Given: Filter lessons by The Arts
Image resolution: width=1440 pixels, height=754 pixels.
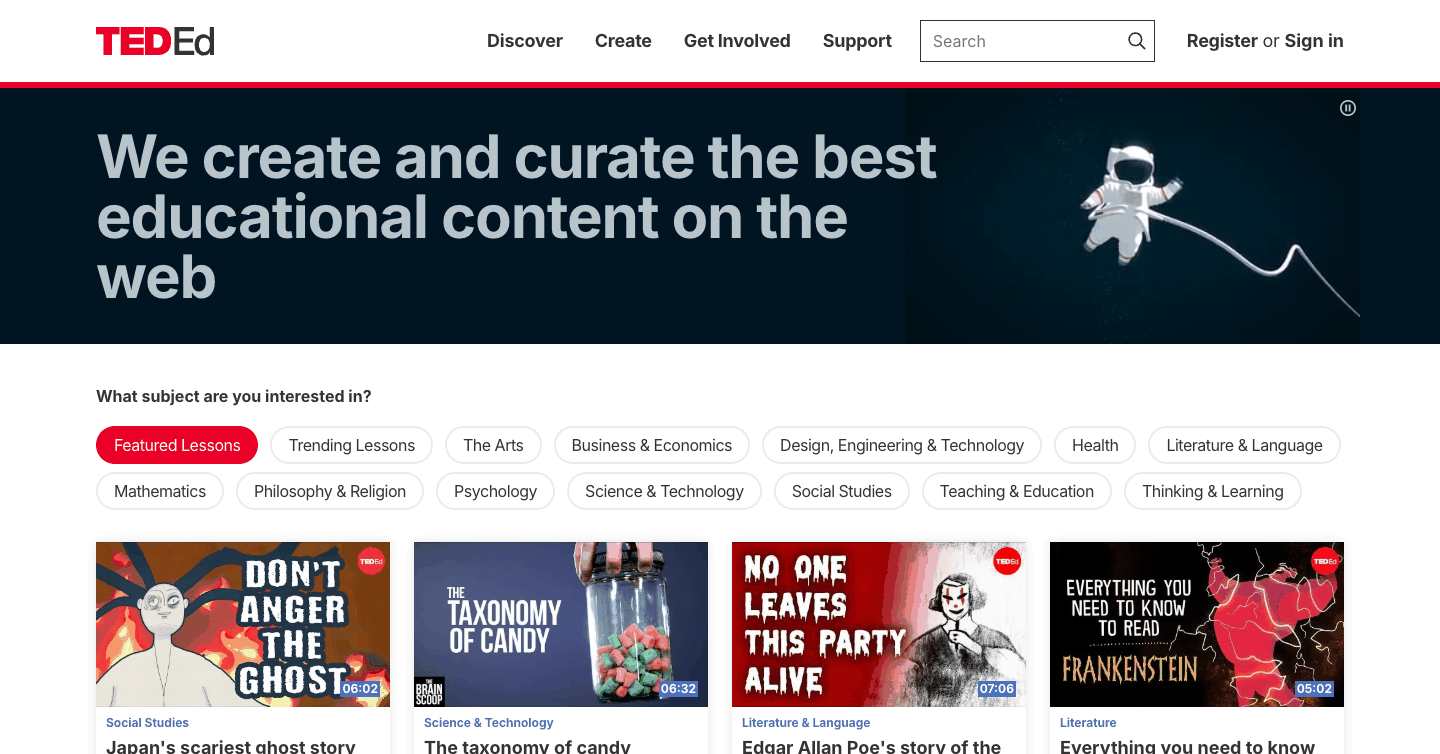Looking at the screenshot, I should tap(493, 445).
